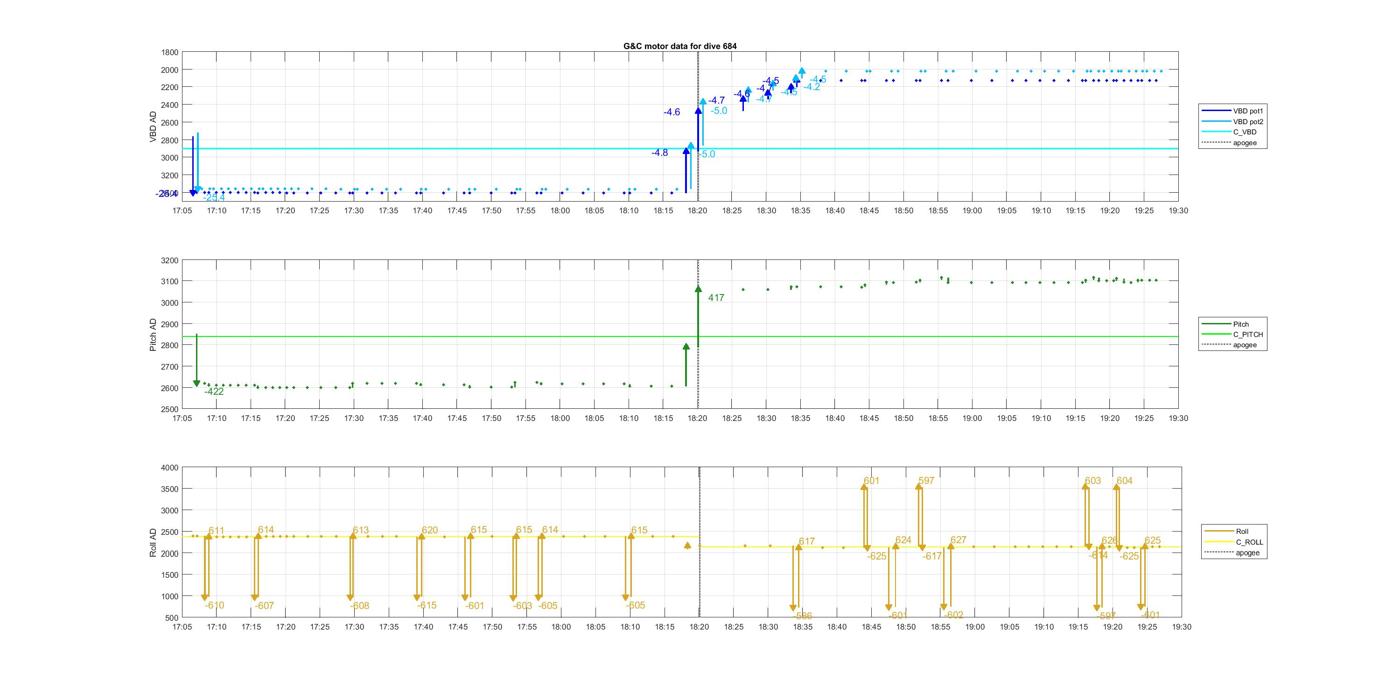Click the '-4.8' VBD rate label
The width and height of the screenshot is (1400, 693).
point(660,153)
